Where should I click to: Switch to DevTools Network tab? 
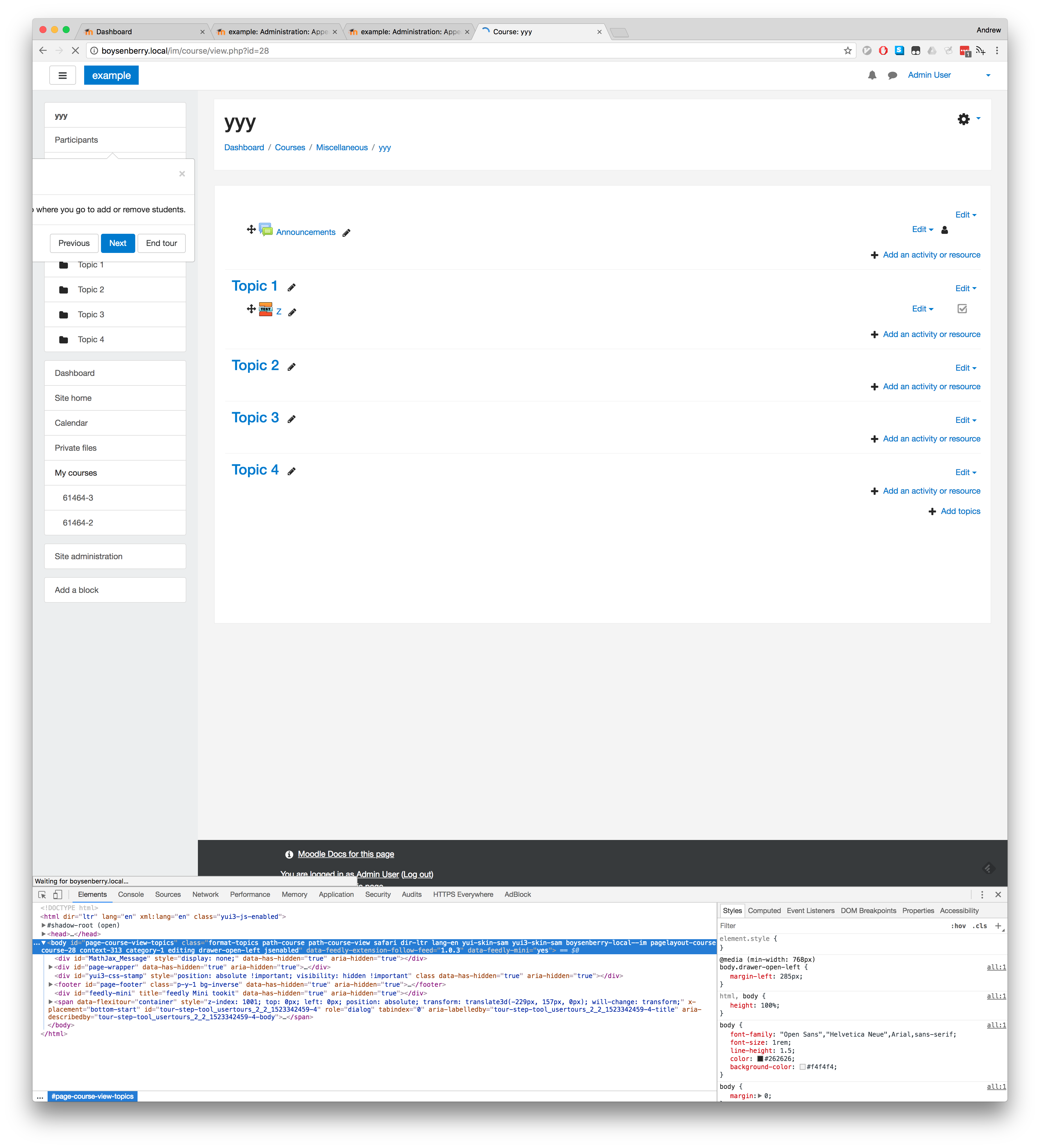coord(206,895)
